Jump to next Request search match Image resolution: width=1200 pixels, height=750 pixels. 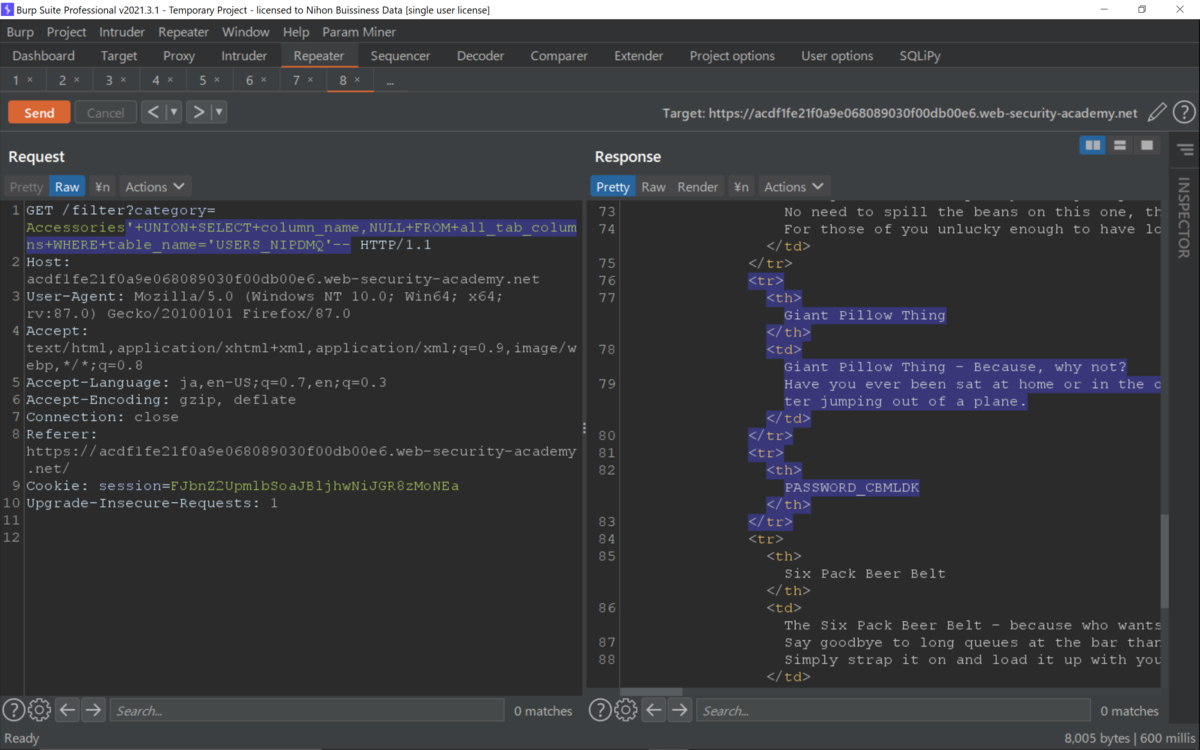(93, 710)
